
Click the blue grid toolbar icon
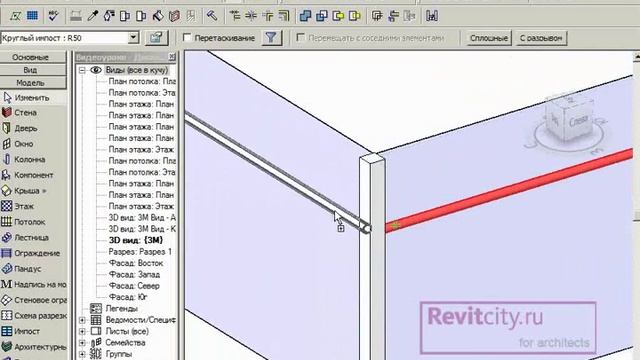[32, 16]
